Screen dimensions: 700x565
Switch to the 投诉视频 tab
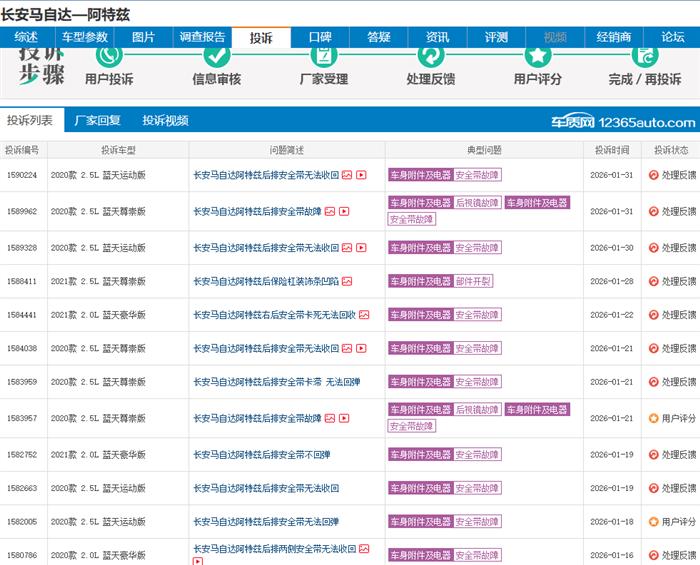(x=165, y=121)
